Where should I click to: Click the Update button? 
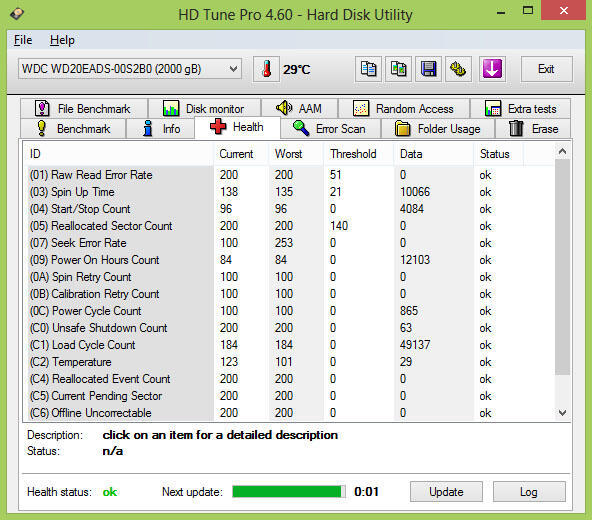pyautogui.click(x=446, y=492)
